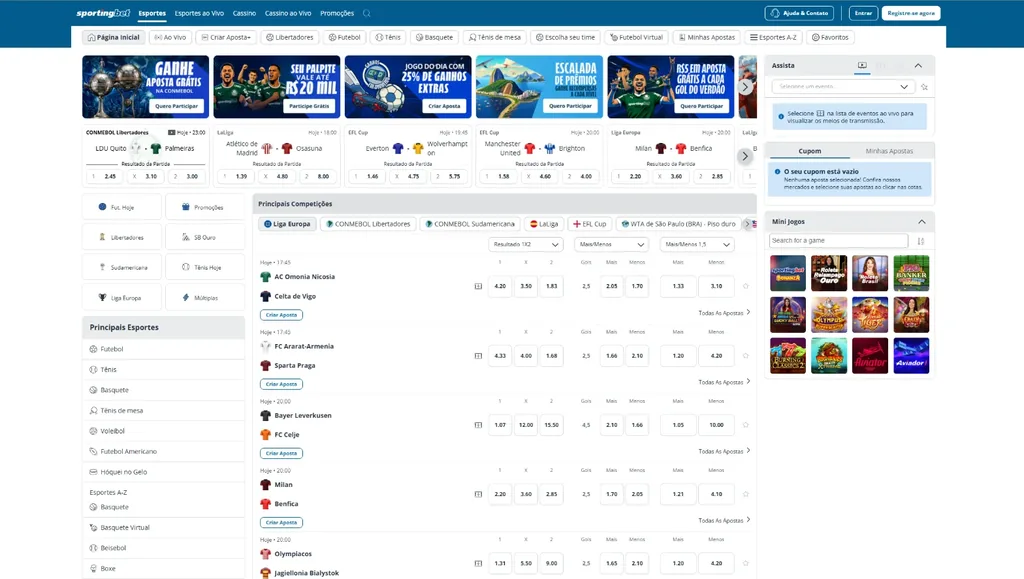1024x579 pixels.
Task: Collapse the Mini Jogos panel
Action: pyautogui.click(x=921, y=222)
